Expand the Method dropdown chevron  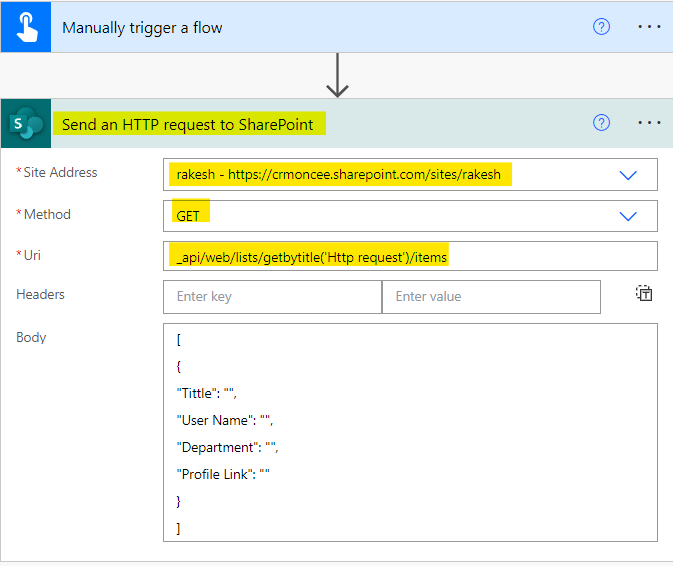(628, 216)
